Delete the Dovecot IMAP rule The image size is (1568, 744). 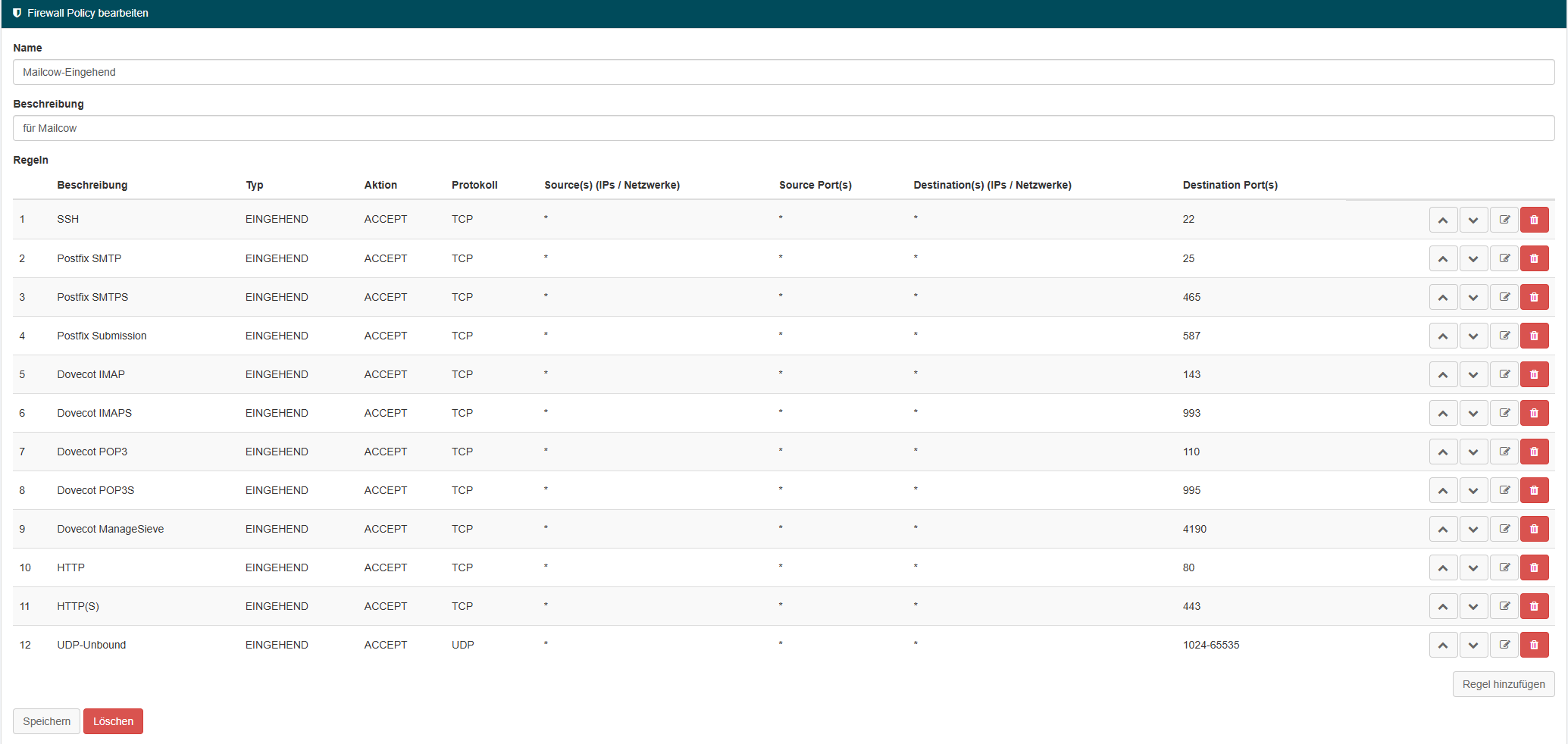pos(1534,374)
